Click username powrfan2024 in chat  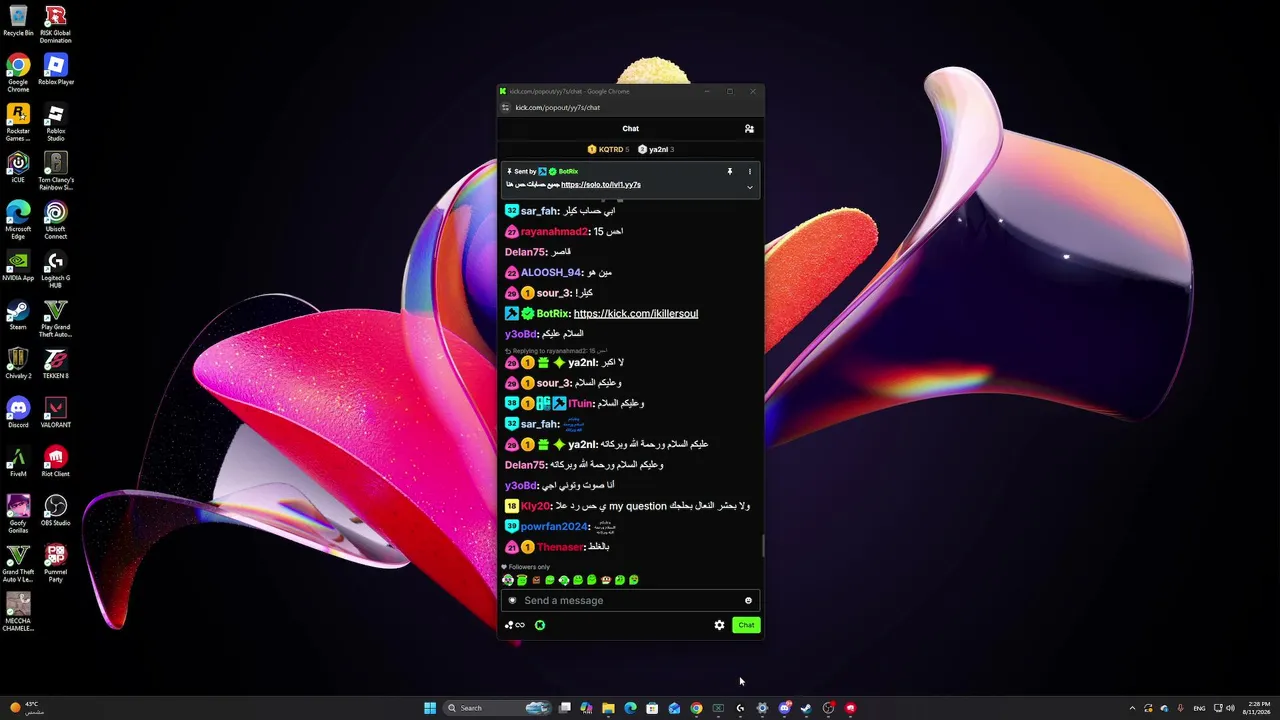point(554,527)
